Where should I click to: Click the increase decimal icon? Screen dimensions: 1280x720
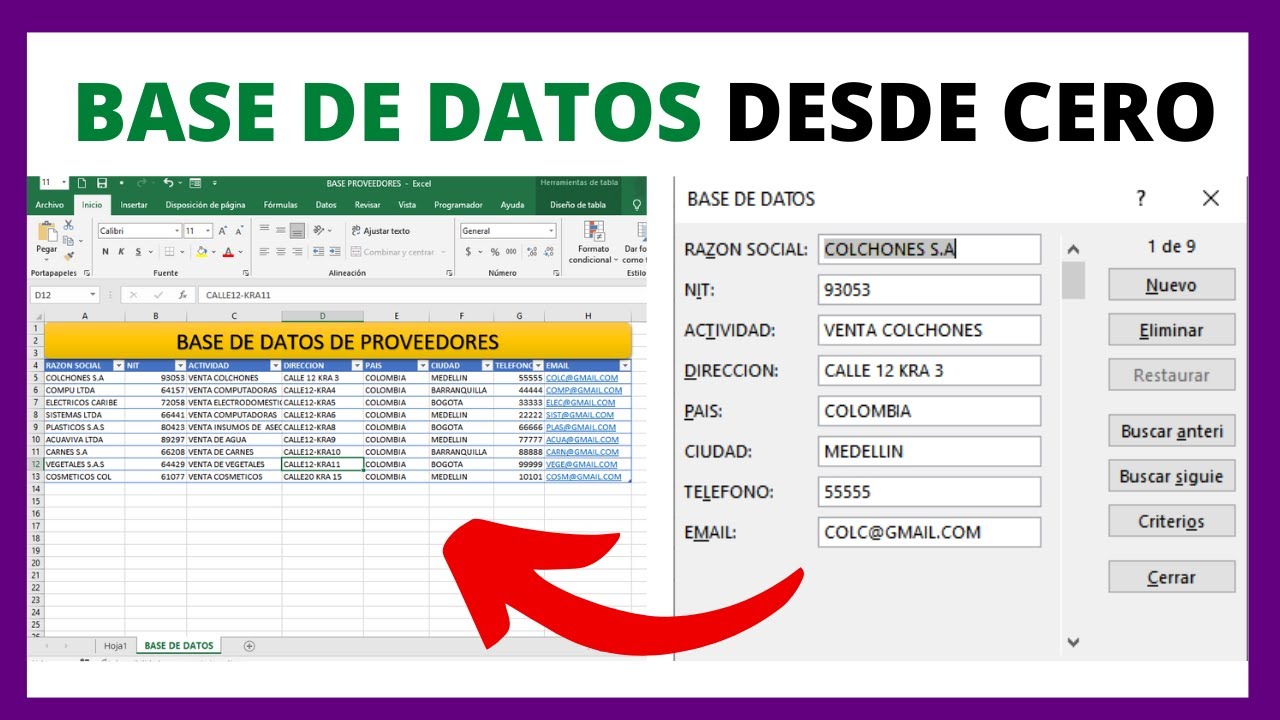click(532, 252)
